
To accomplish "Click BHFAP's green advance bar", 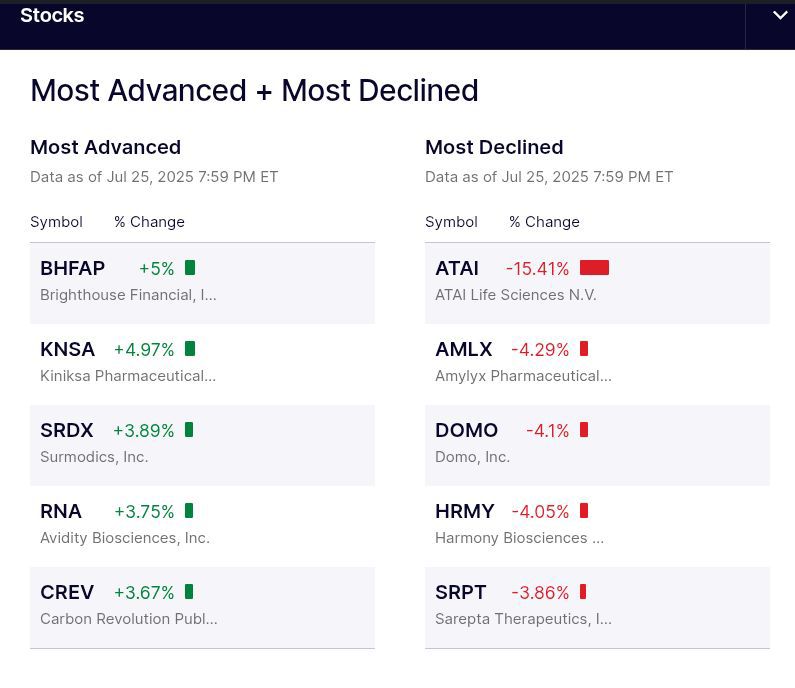I will [190, 268].
